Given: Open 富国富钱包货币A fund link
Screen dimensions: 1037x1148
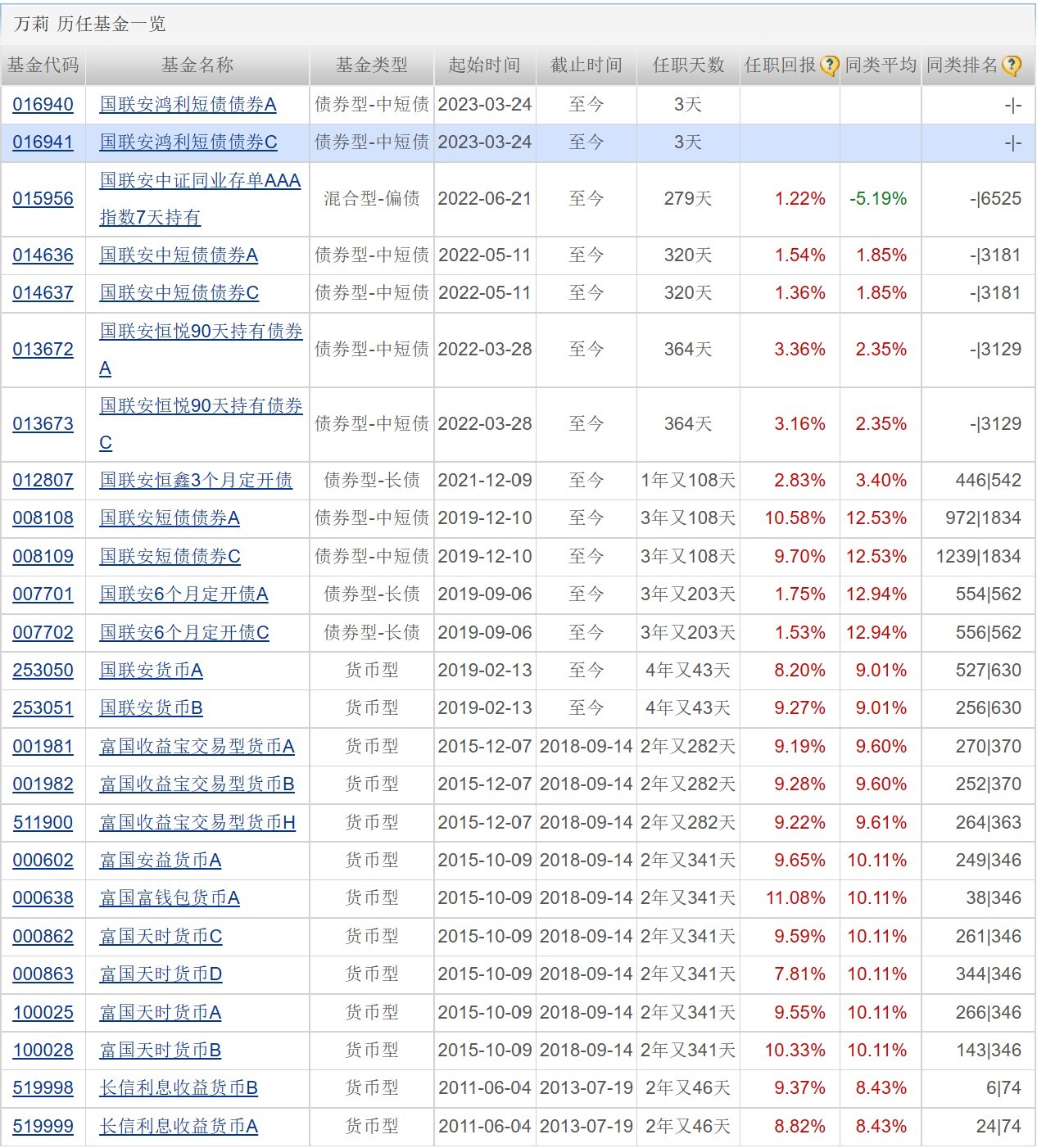Looking at the screenshot, I should point(170,898).
